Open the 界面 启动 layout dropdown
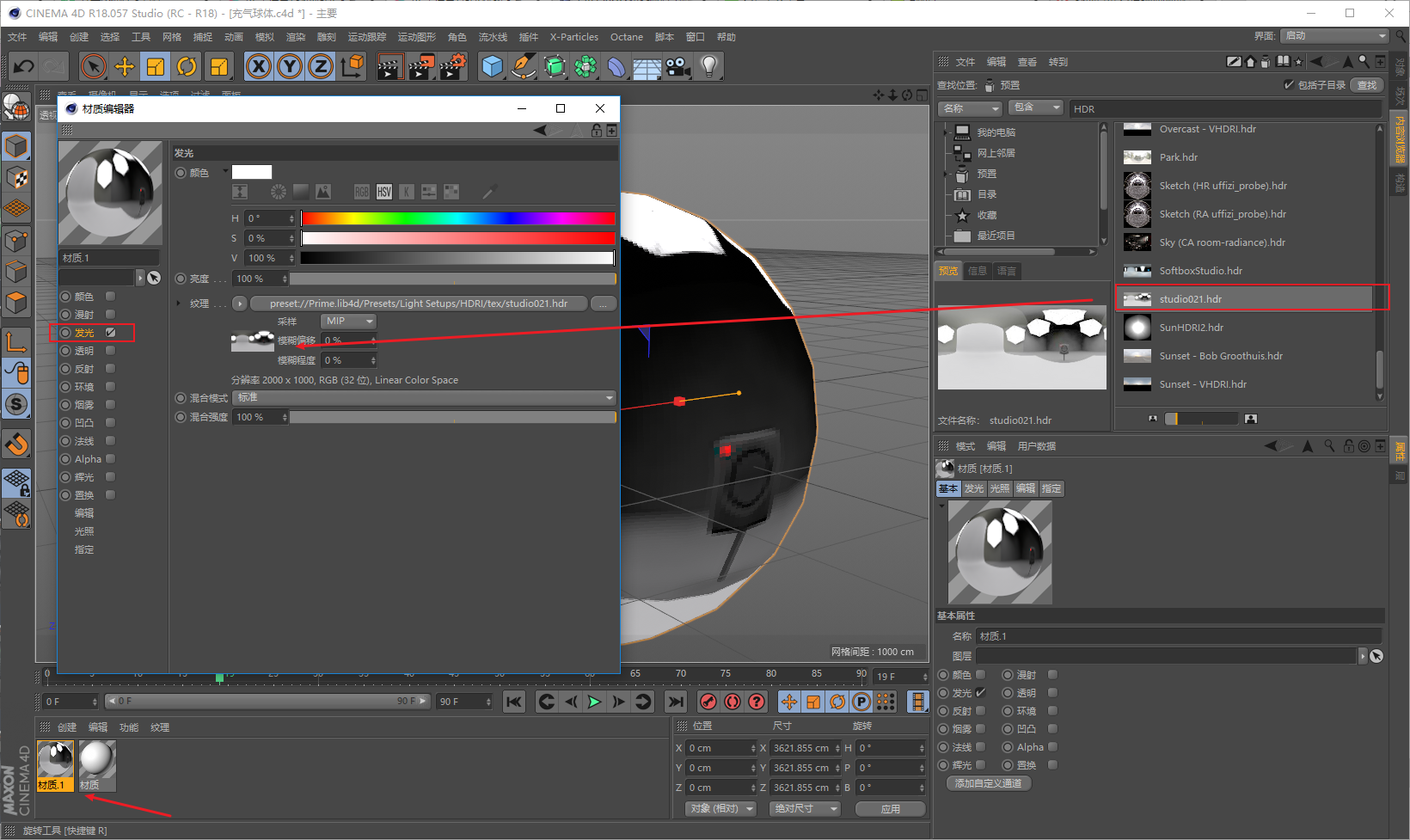Viewport: 1410px width, 840px height. pos(1334,35)
